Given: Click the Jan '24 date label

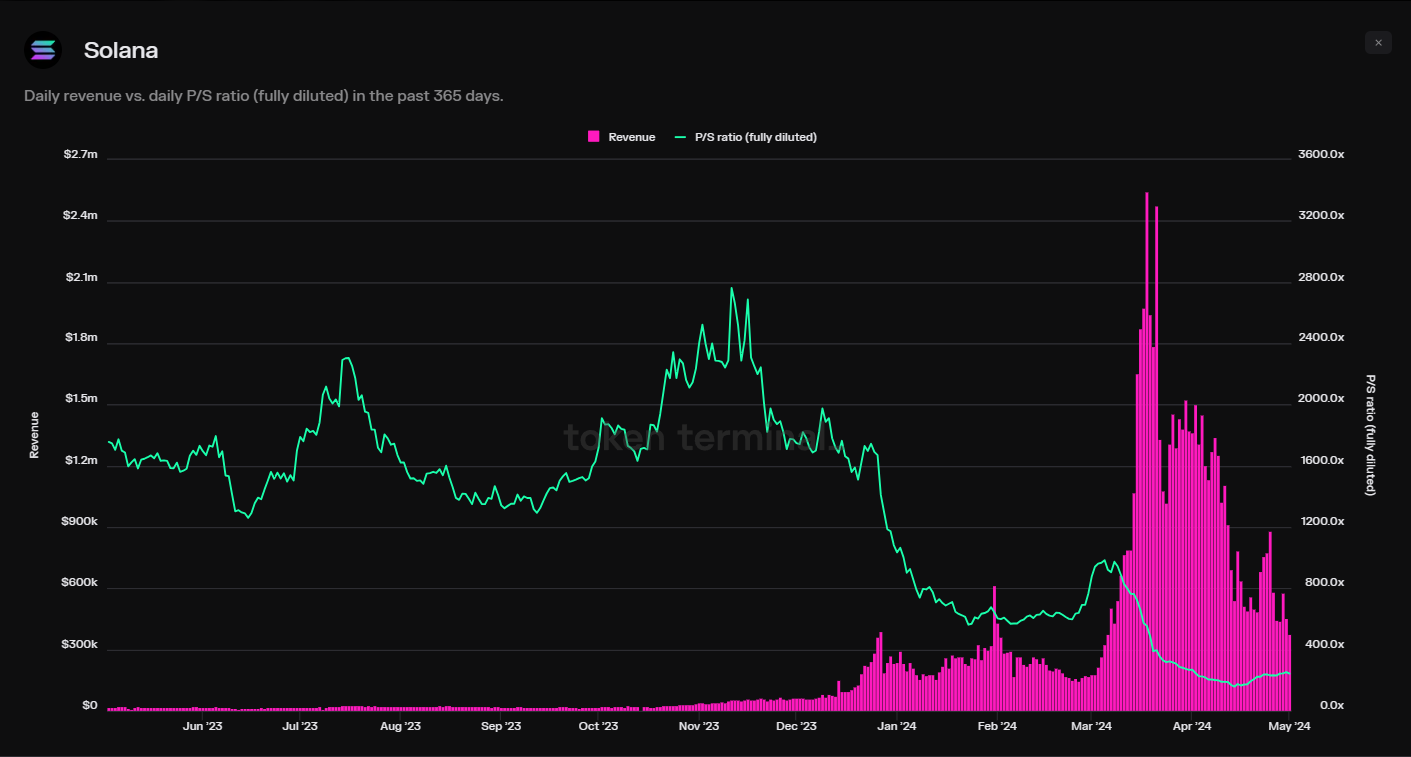Looking at the screenshot, I should pyautogui.click(x=896, y=727).
